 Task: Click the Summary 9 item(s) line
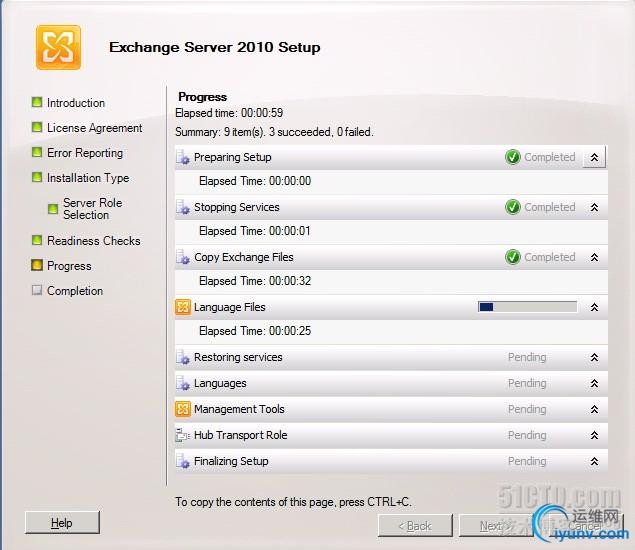pos(274,132)
